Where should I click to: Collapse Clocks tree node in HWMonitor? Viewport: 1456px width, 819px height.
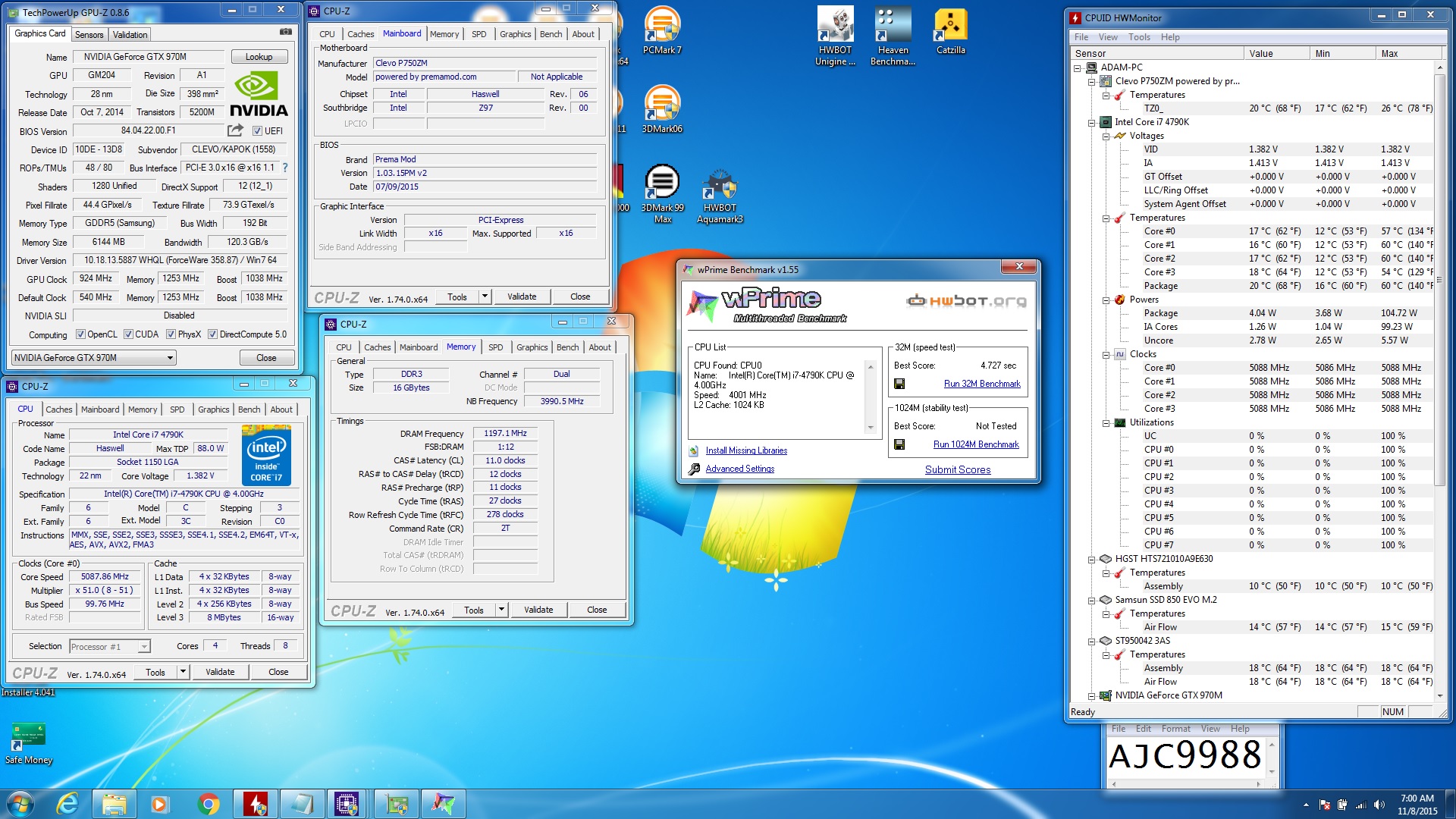[x=1106, y=354]
